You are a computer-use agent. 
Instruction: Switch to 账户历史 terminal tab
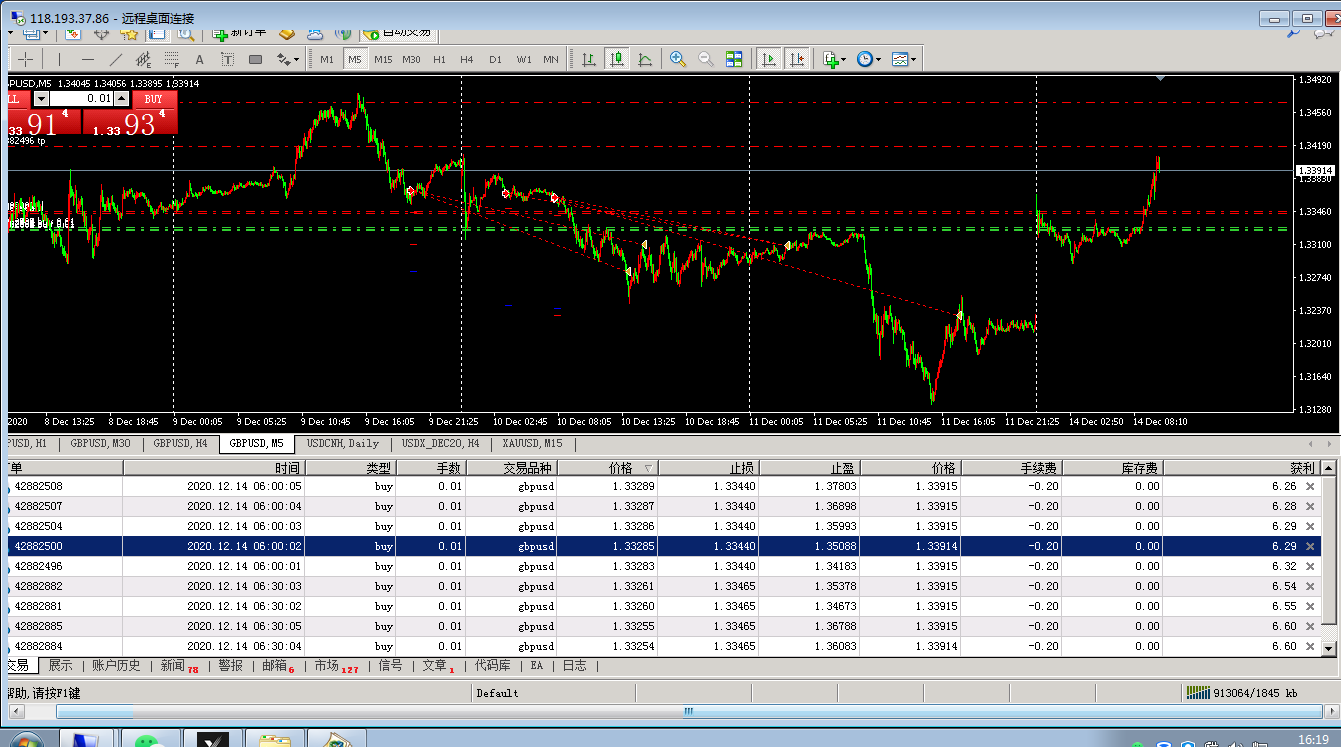click(116, 665)
